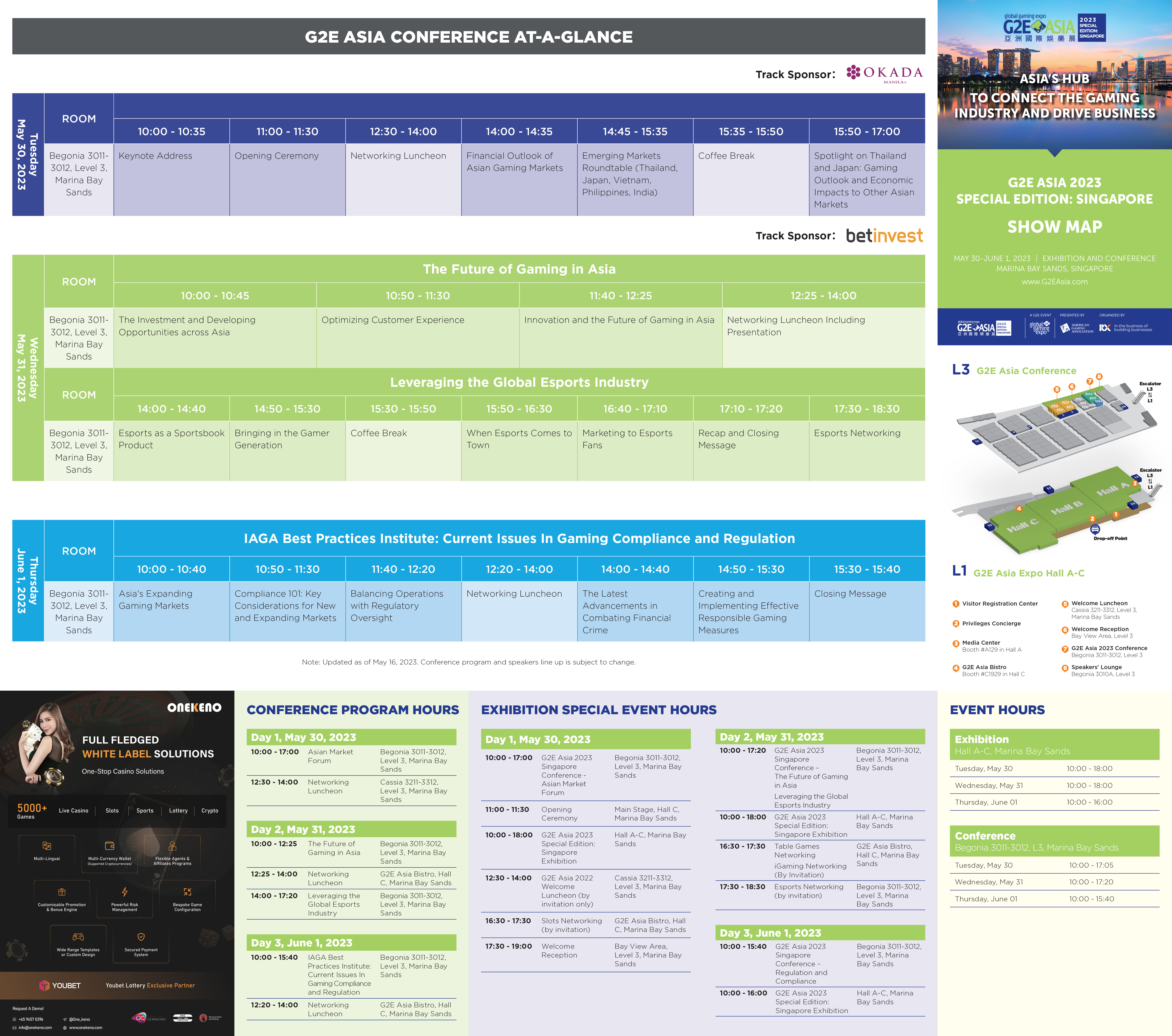Select the Live Casino category
Screen dimensions: 1172x1036
tap(73, 811)
